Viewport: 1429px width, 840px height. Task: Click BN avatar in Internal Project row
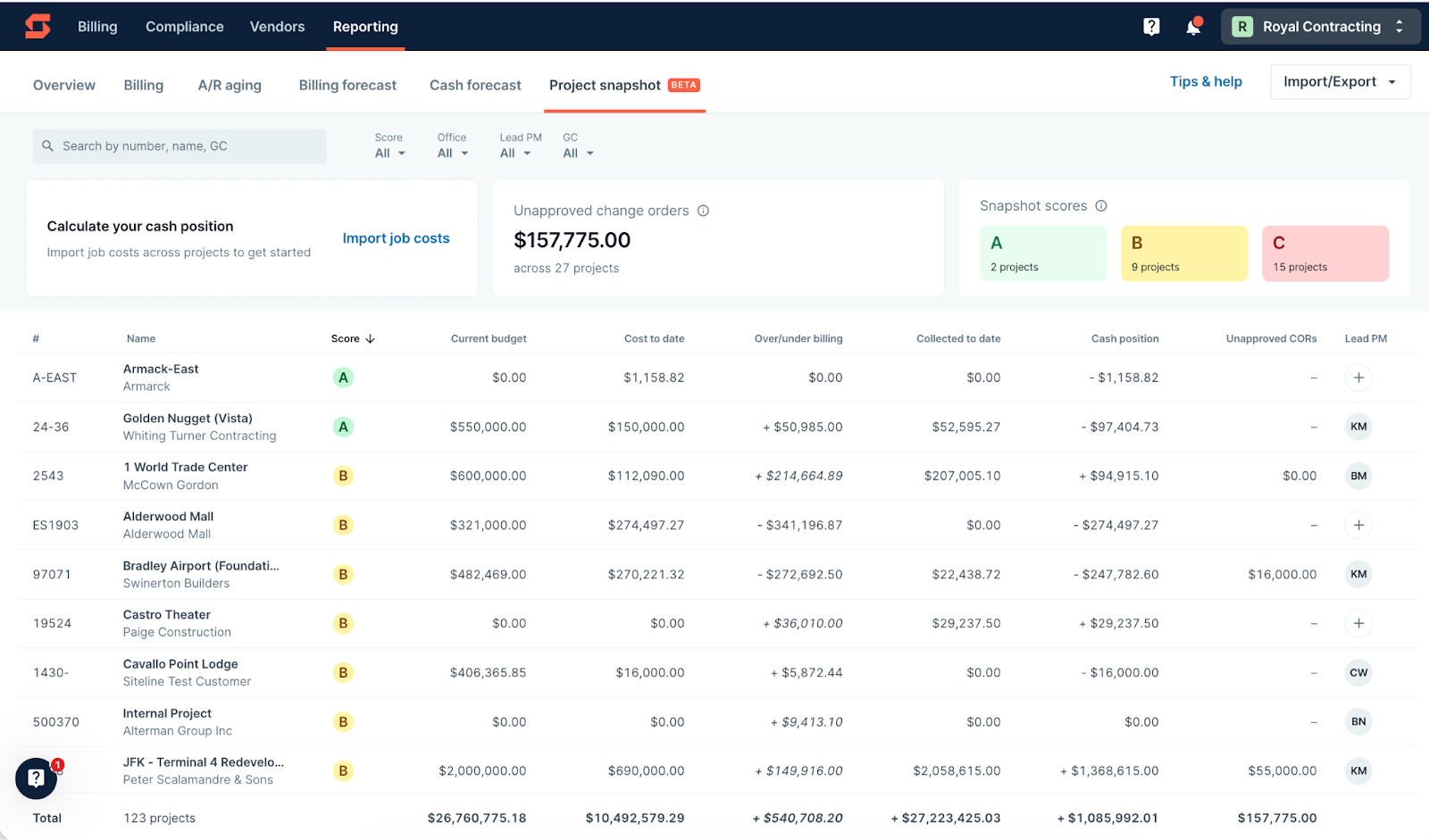coord(1358,721)
